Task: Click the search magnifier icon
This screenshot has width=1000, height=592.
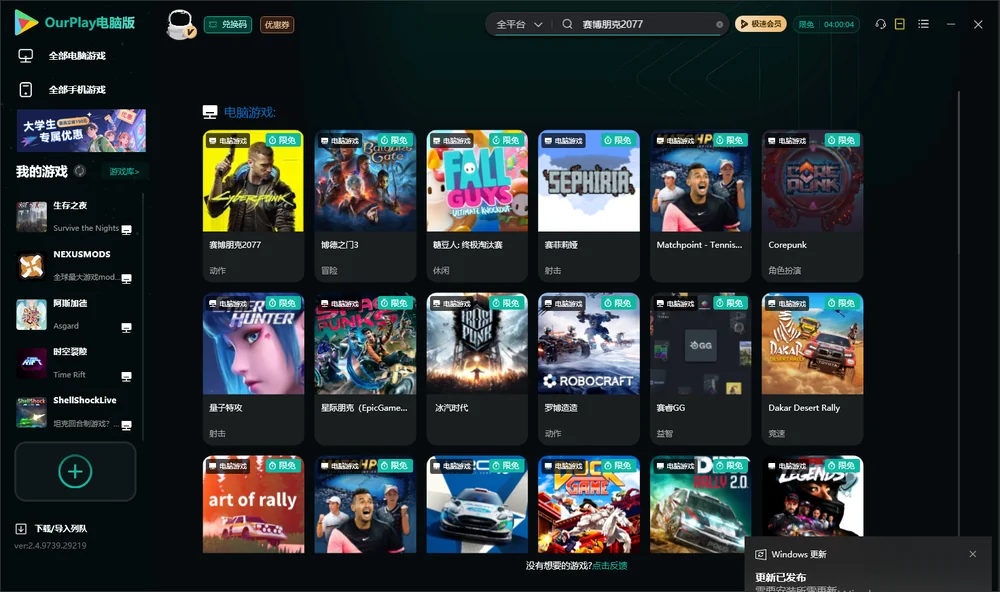Action: pyautogui.click(x=567, y=24)
